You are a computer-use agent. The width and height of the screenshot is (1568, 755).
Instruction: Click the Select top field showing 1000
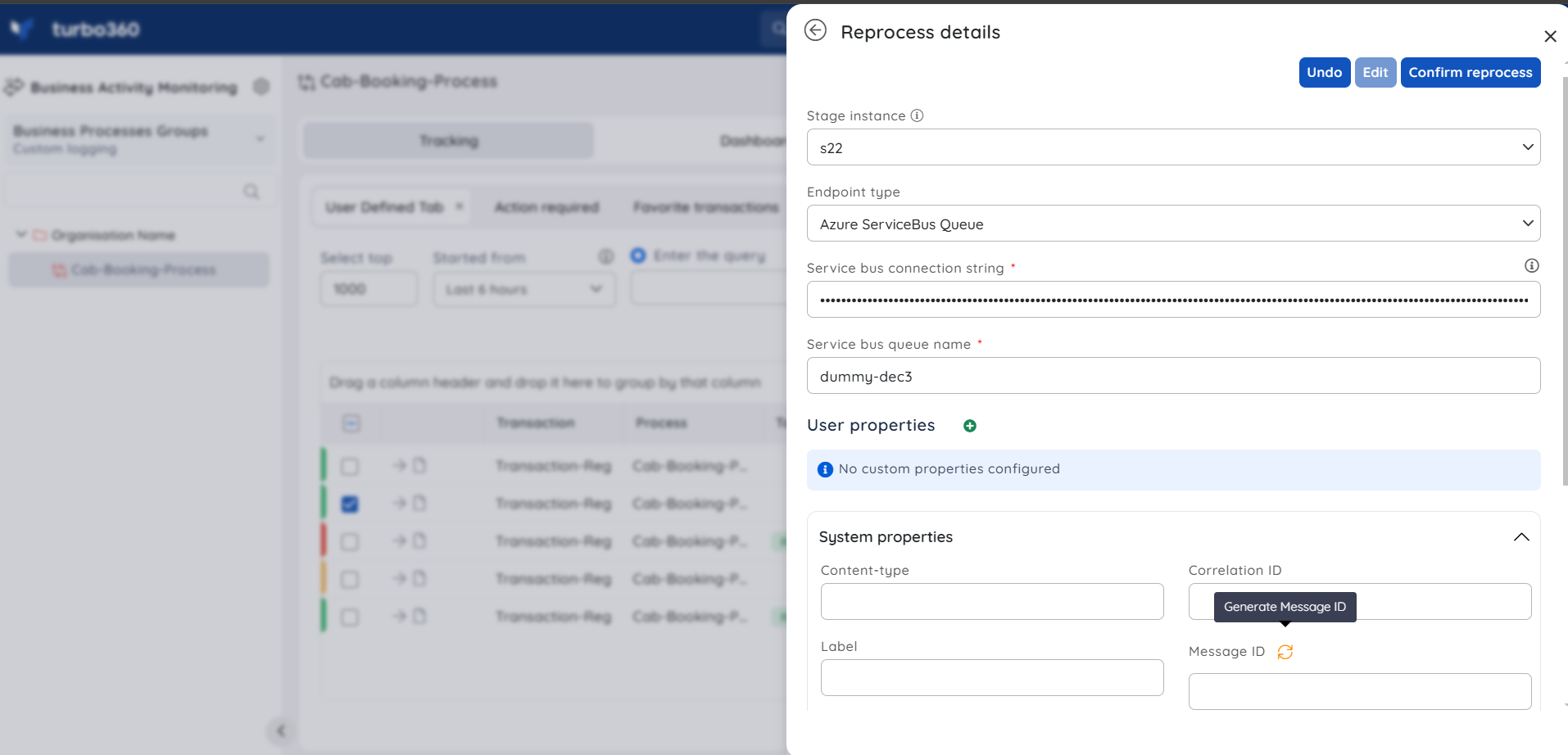[369, 289]
